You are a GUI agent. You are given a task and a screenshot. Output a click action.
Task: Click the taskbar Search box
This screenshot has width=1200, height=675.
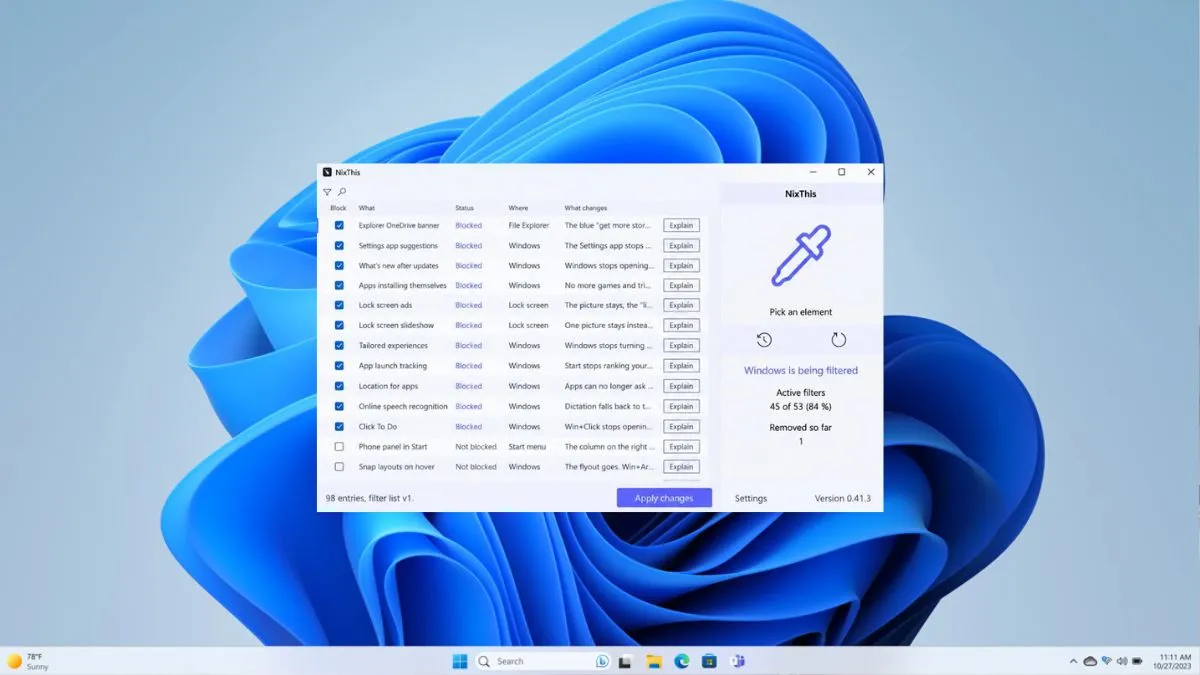pos(543,661)
